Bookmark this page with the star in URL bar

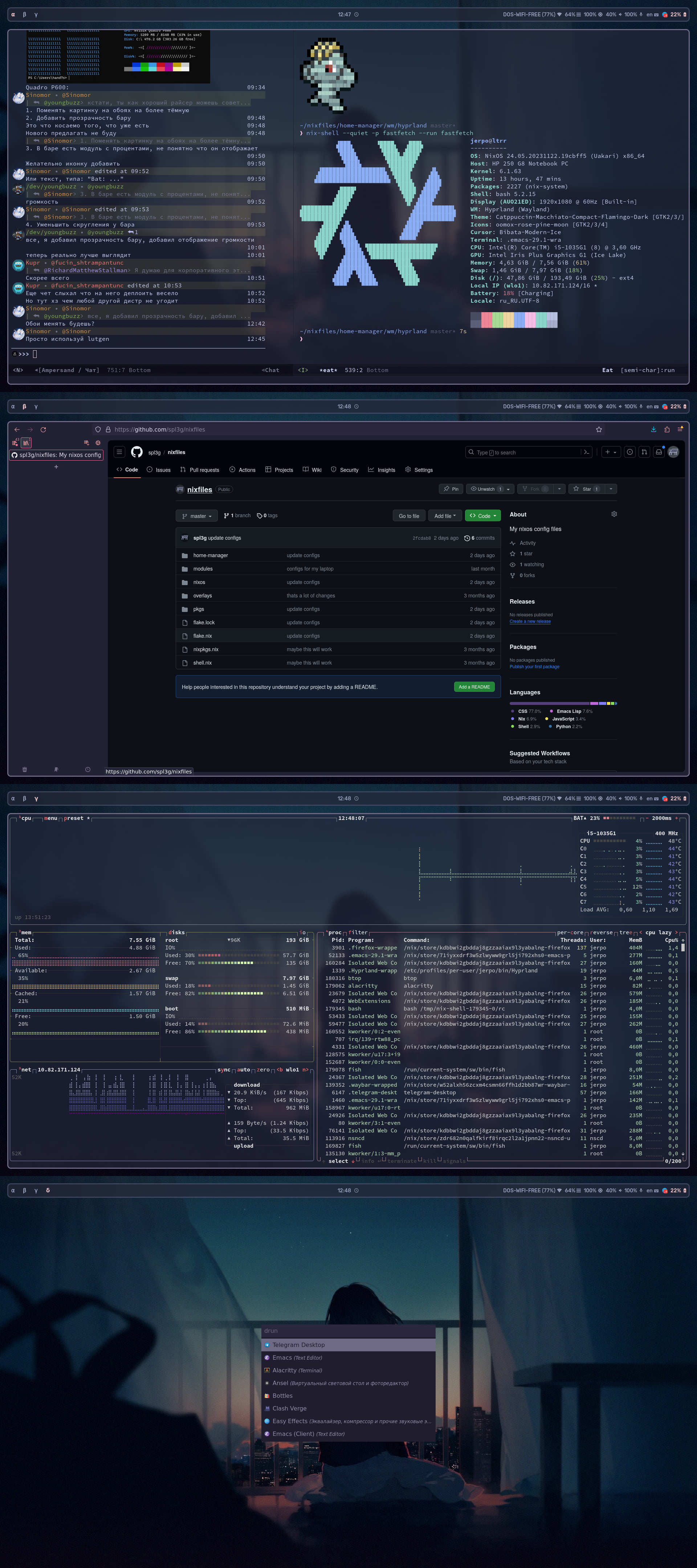click(599, 430)
